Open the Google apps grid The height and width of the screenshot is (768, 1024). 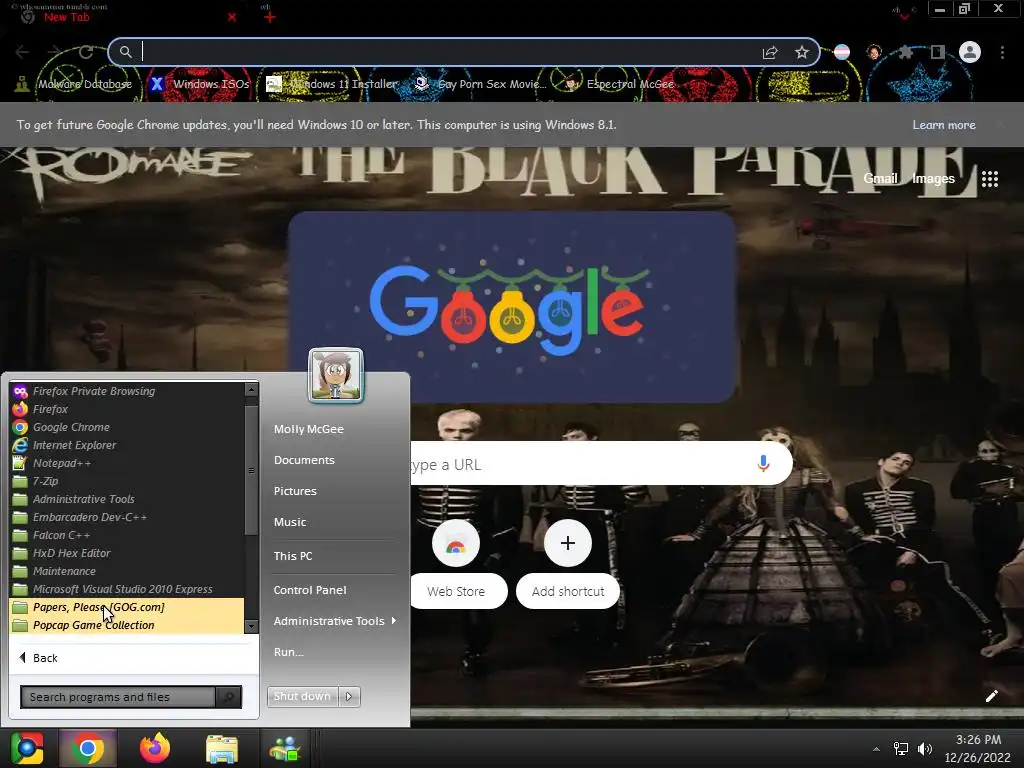click(x=990, y=179)
